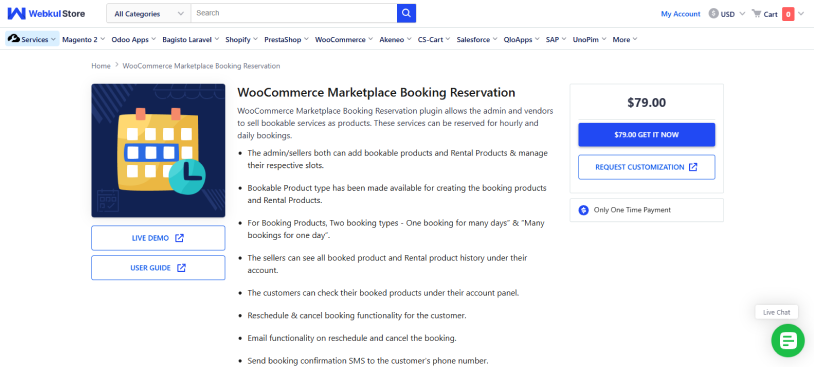Screen dimensions: 814x367
Task: Open the shopping cart icon
Action: point(756,13)
